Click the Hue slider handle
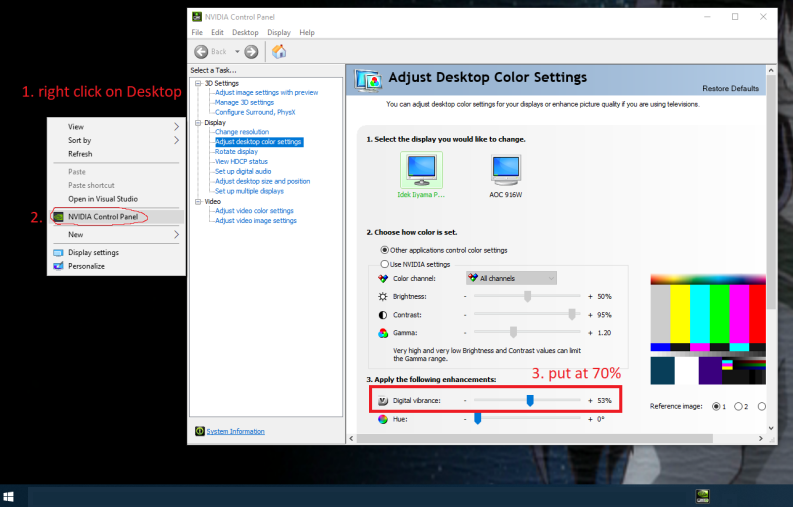 click(477, 418)
